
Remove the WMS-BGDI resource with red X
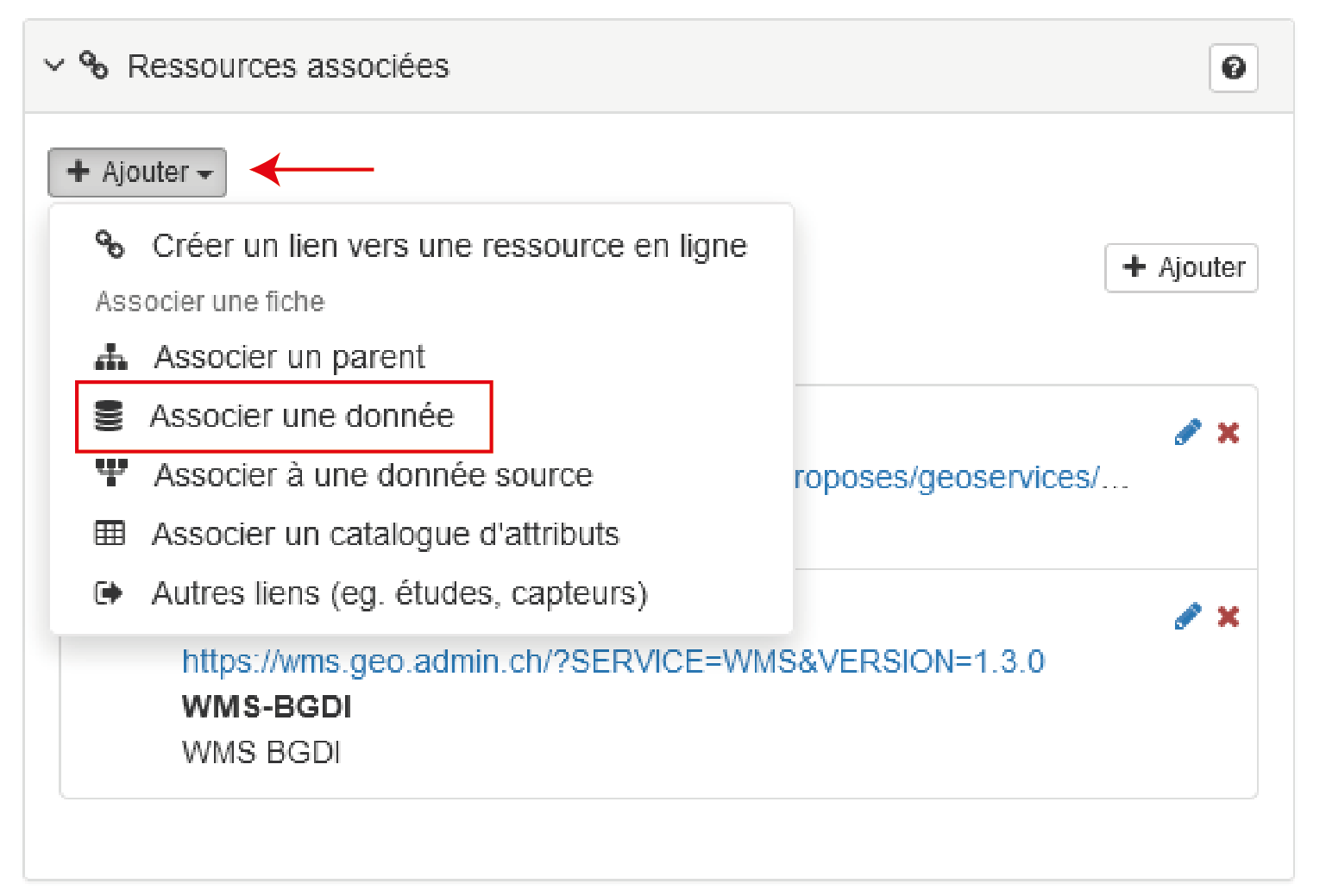pos(1228,617)
